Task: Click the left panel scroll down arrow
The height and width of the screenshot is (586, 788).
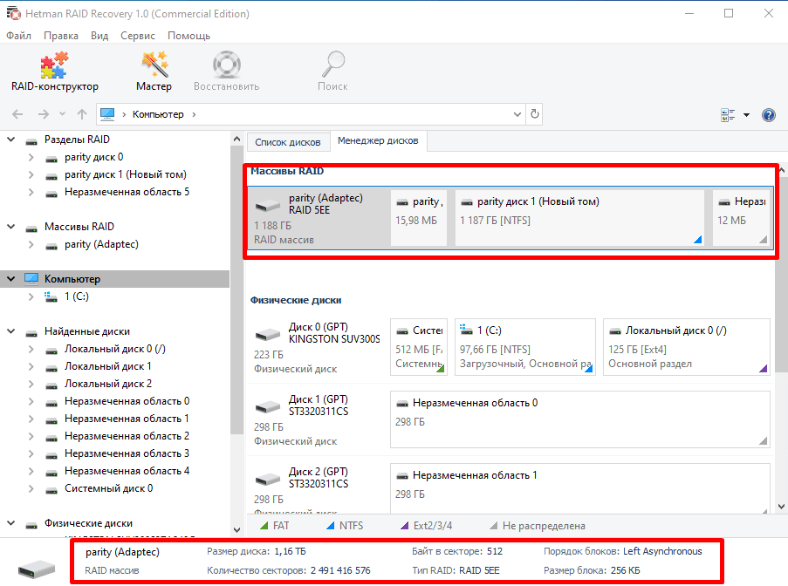Action: click(237, 530)
